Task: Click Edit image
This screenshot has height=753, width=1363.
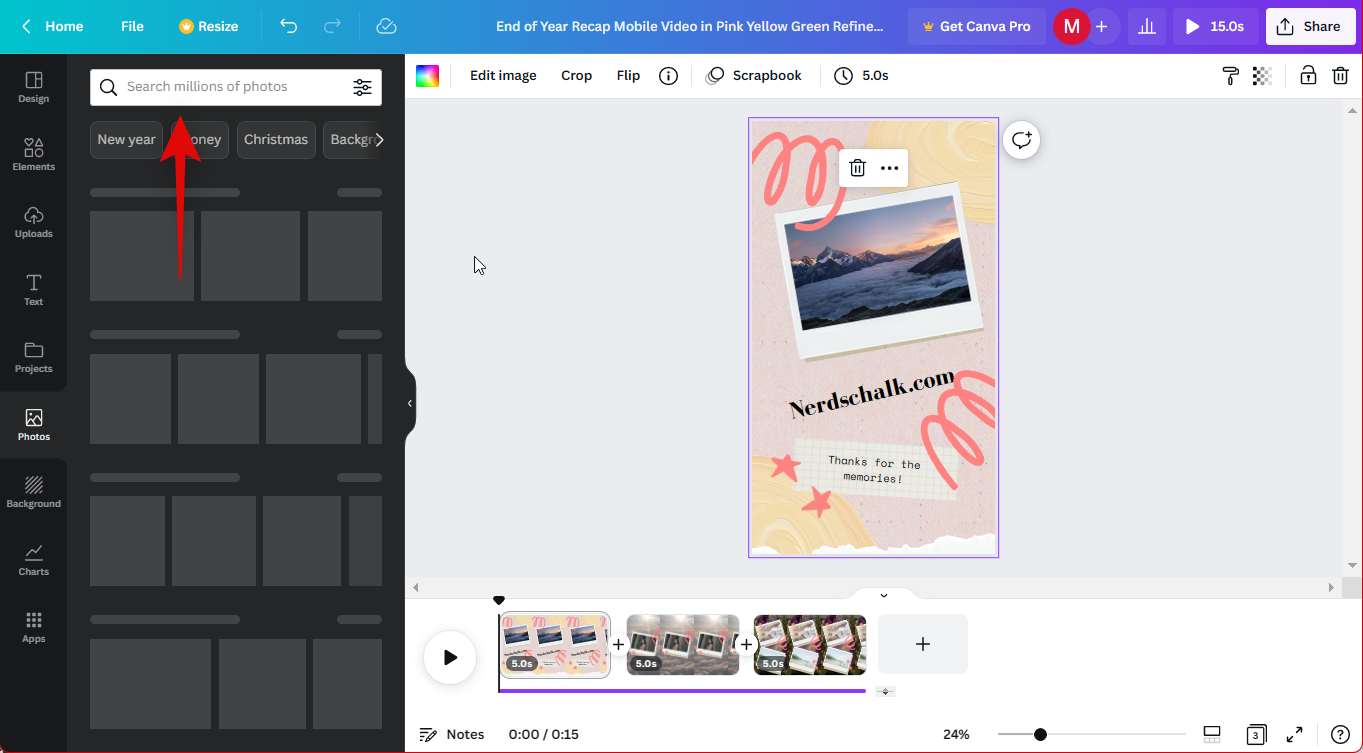Action: pyautogui.click(x=503, y=76)
